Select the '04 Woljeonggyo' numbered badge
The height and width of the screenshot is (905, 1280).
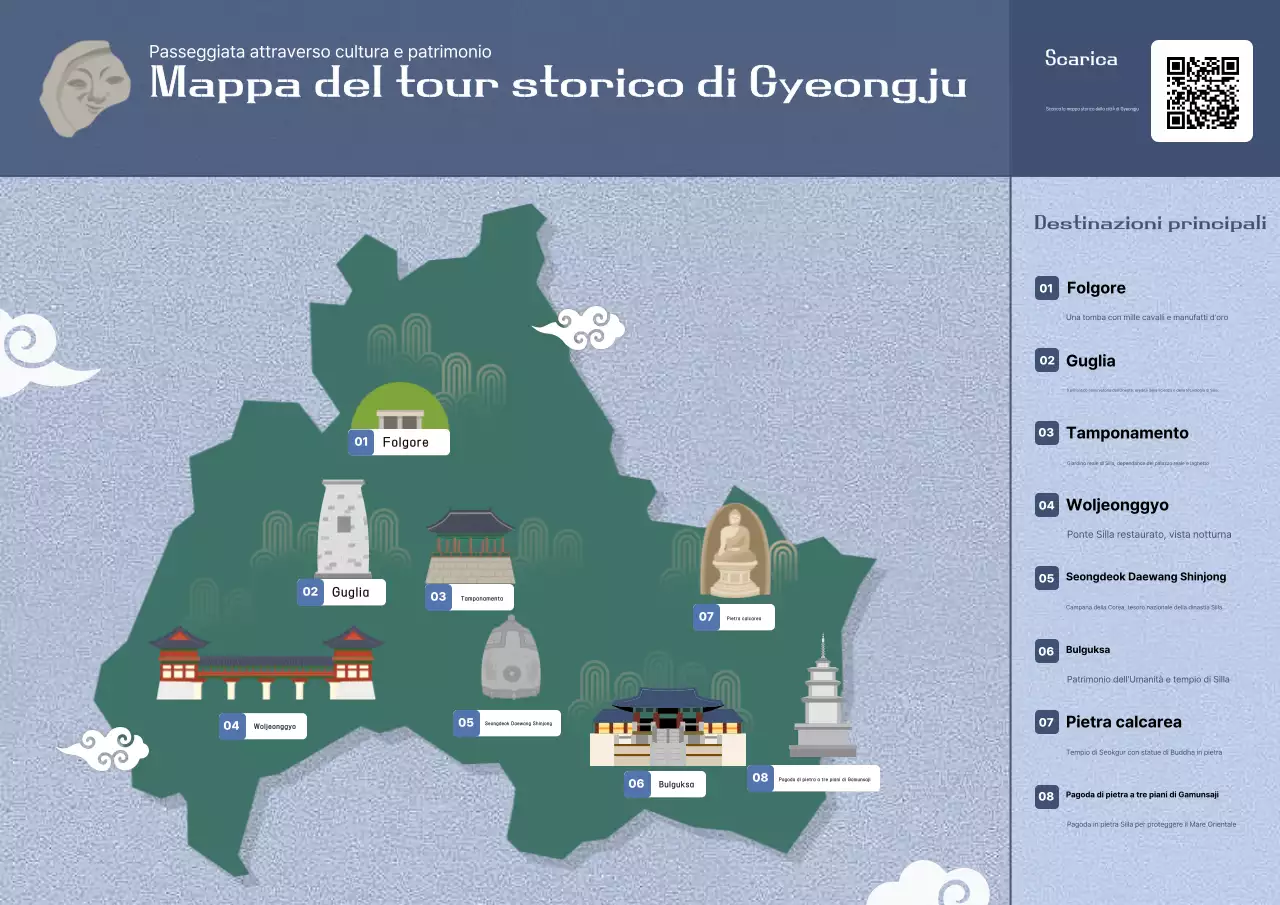232,726
